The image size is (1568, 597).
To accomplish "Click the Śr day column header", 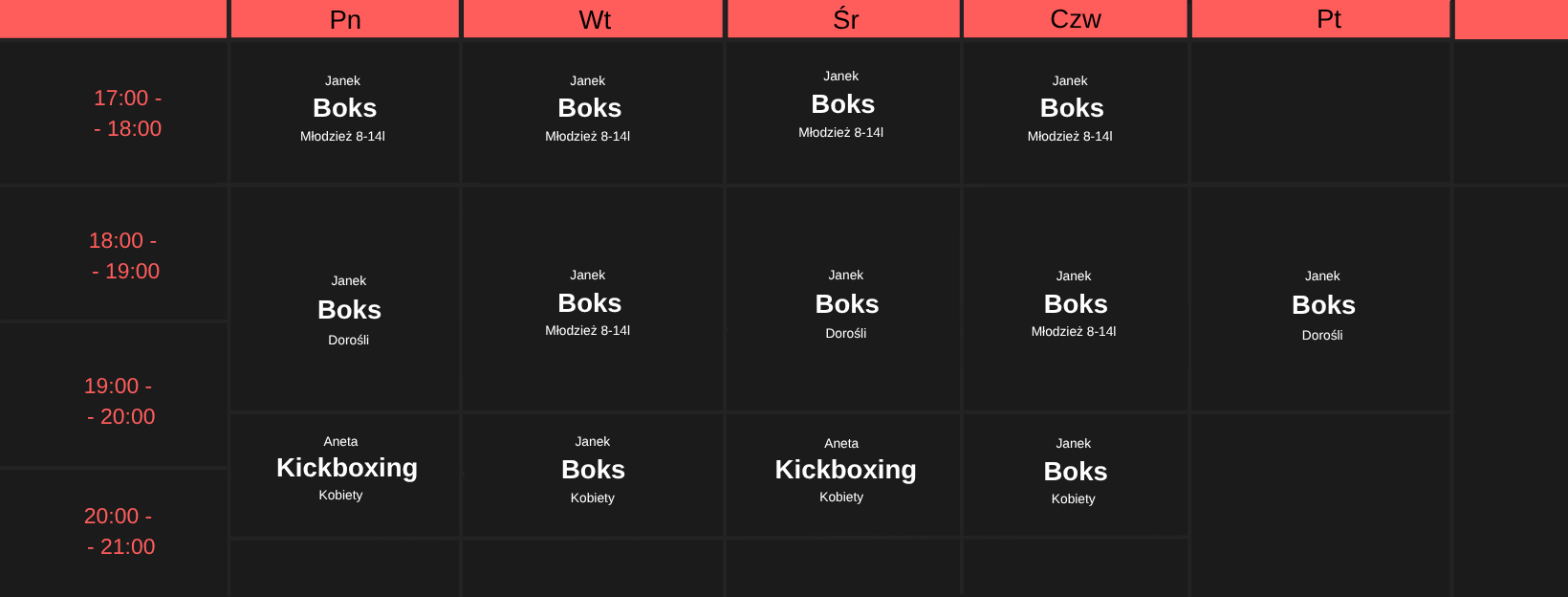I will coord(843,19).
